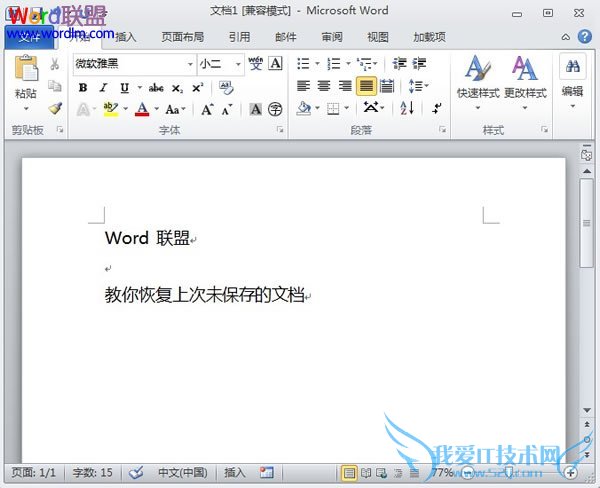Toggle subscript formatting
The height and width of the screenshot is (488, 600).
177,88
